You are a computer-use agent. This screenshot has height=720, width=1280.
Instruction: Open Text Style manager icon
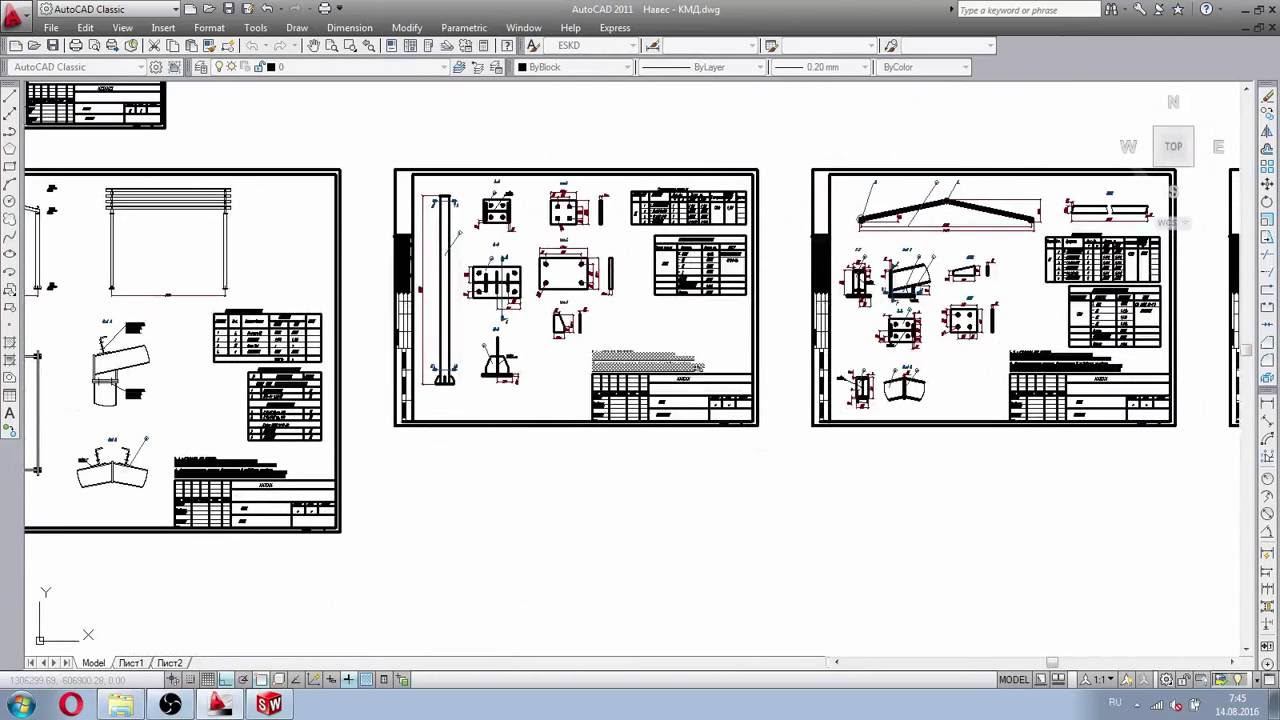[533, 46]
